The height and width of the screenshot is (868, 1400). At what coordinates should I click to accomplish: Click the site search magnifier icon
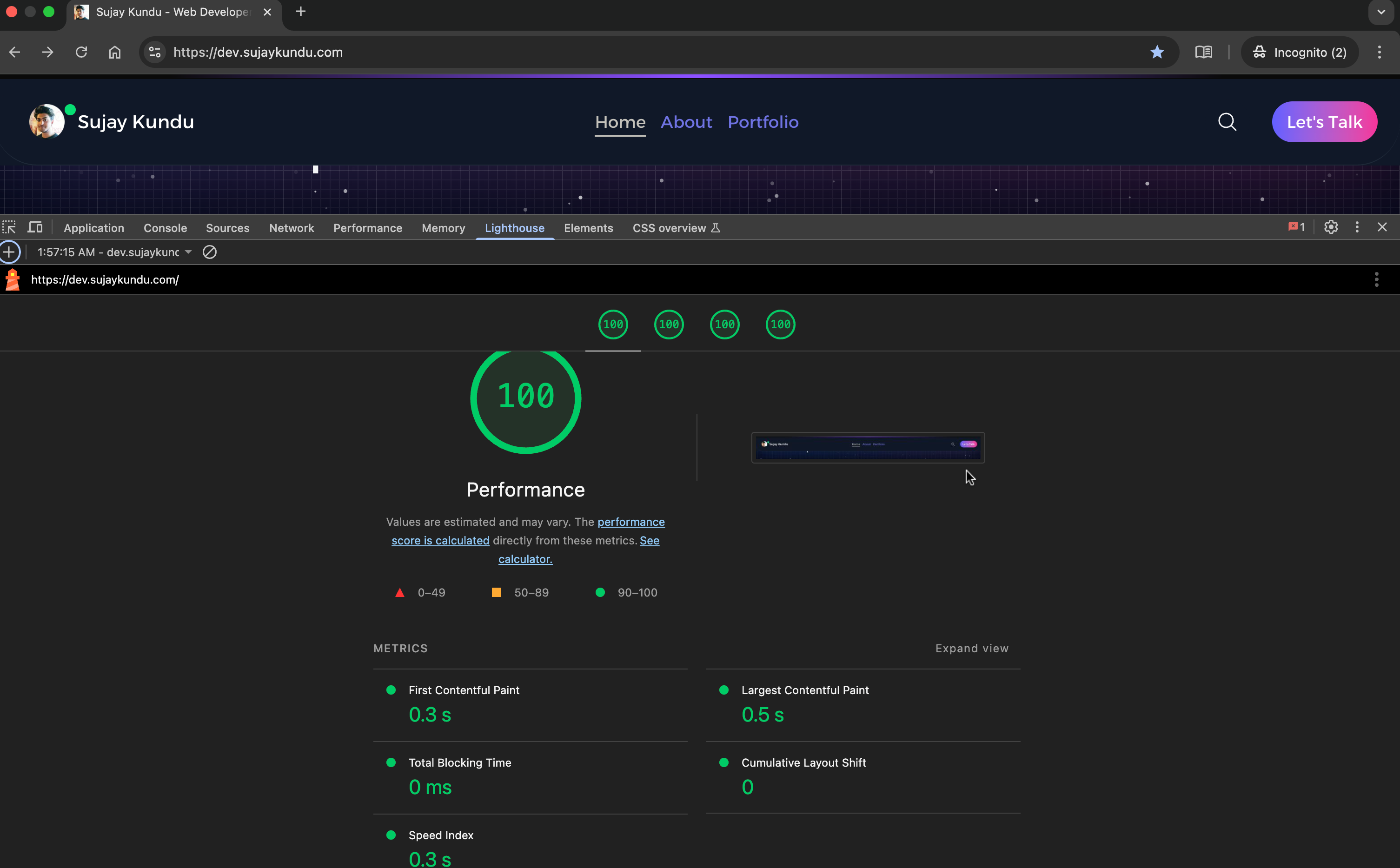tap(1227, 122)
